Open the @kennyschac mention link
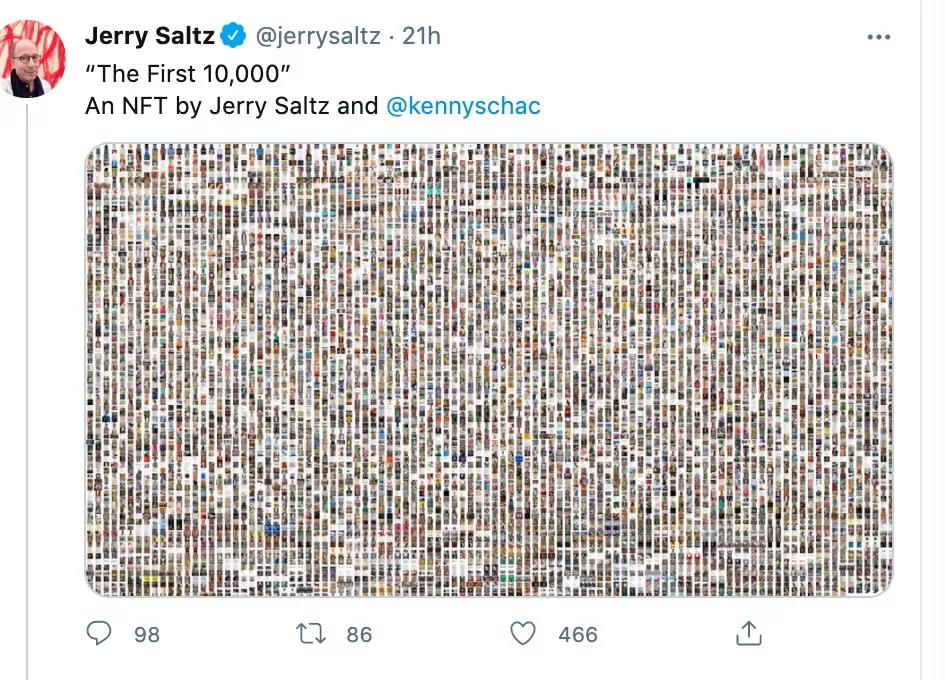This screenshot has width=946, height=680. coord(462,106)
